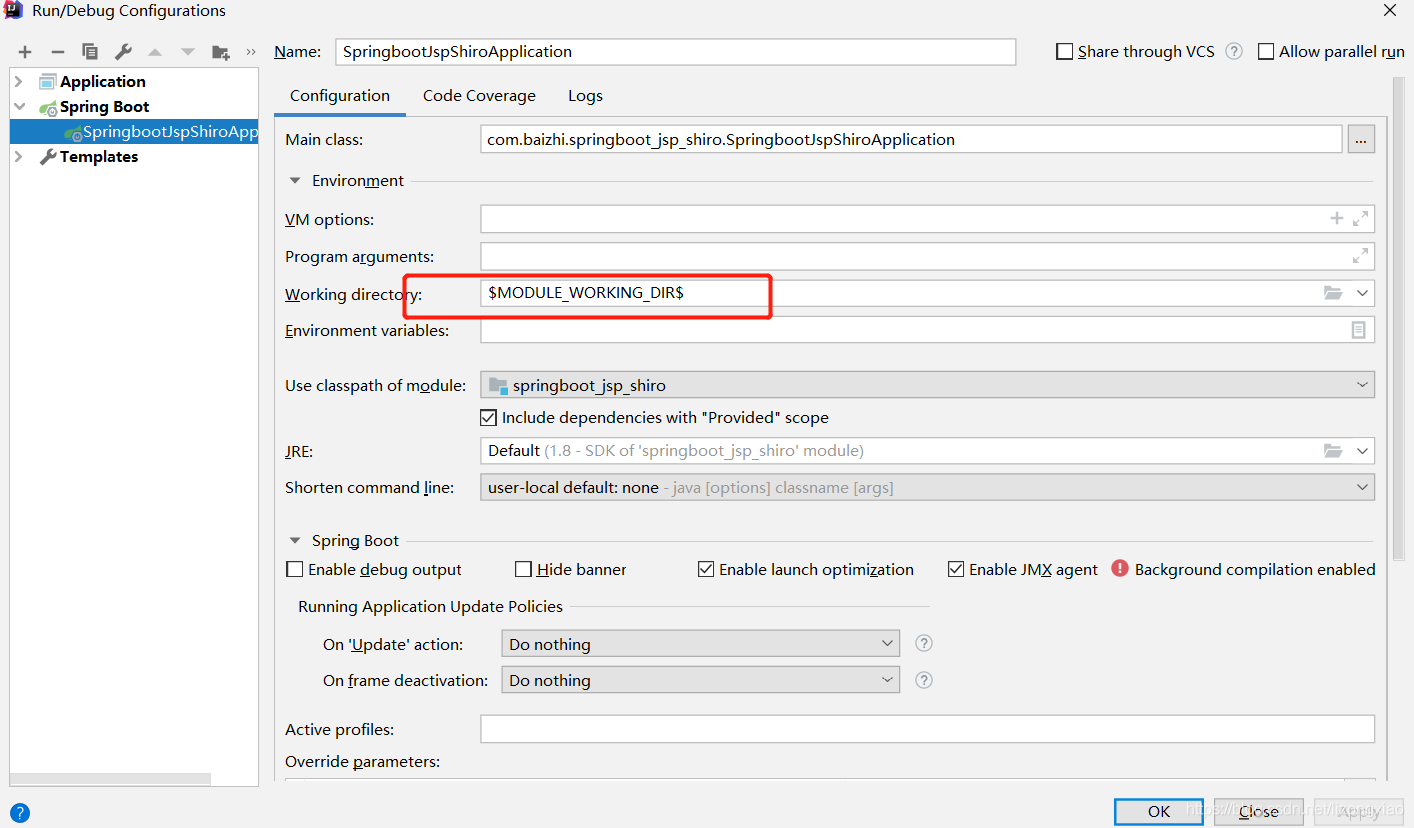Add VM option with plus icon
Image resolution: width=1414 pixels, height=828 pixels.
(1337, 218)
